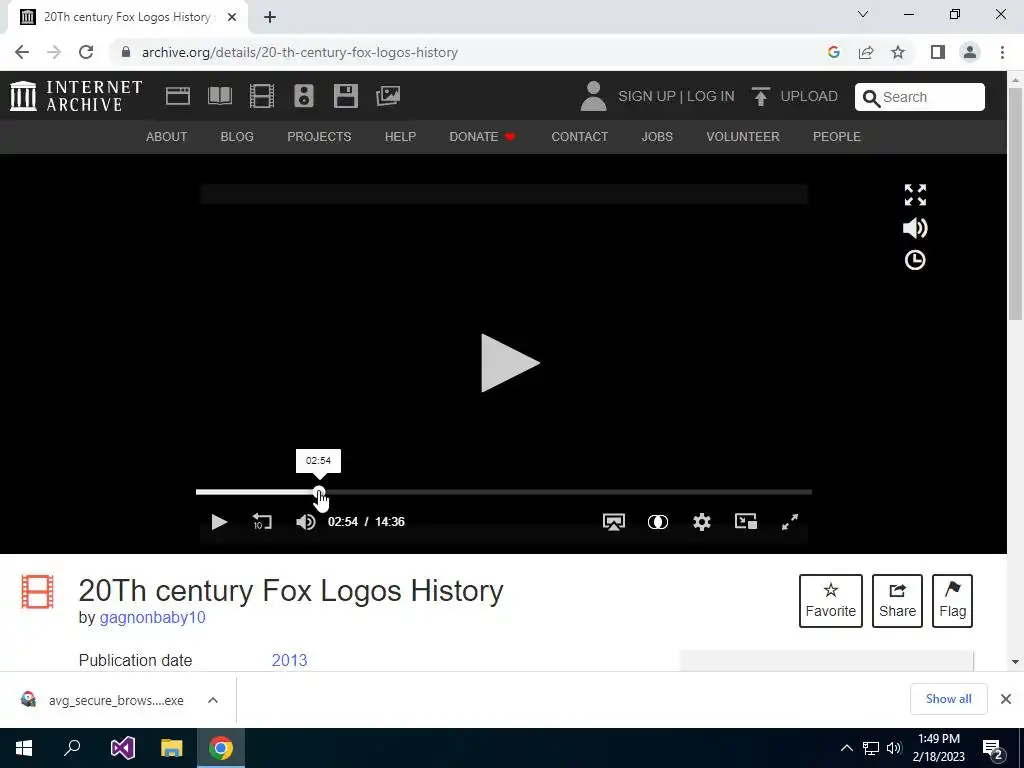This screenshot has height=768, width=1024.
Task: Open the HELP menu item
Action: (x=400, y=136)
